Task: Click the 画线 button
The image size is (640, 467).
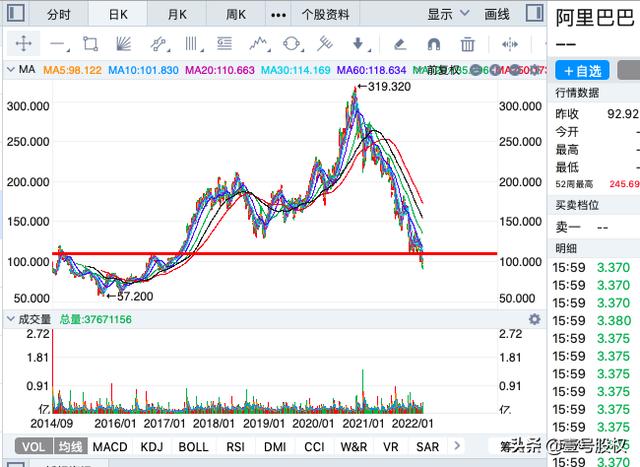Action: (497, 15)
